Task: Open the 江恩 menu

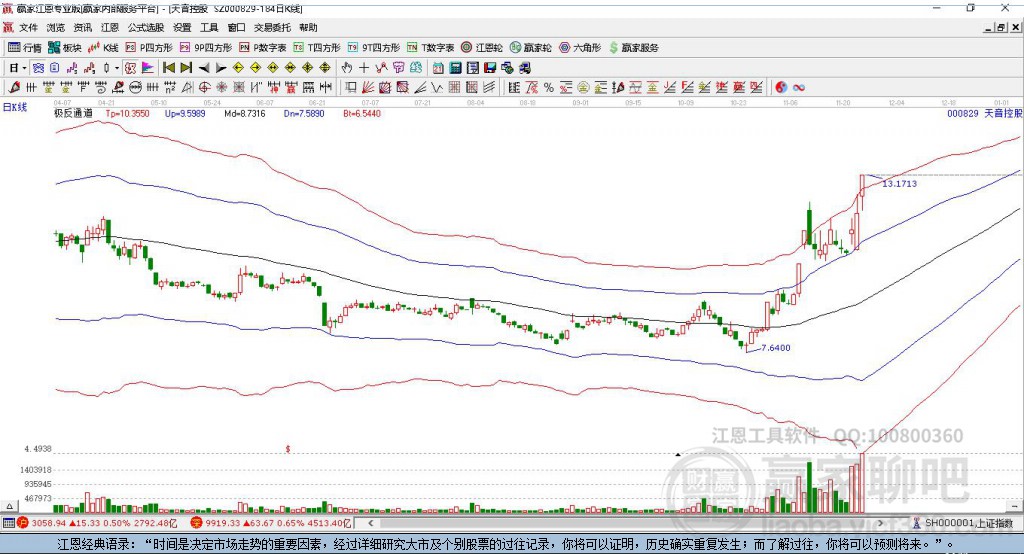Action: pyautogui.click(x=110, y=27)
